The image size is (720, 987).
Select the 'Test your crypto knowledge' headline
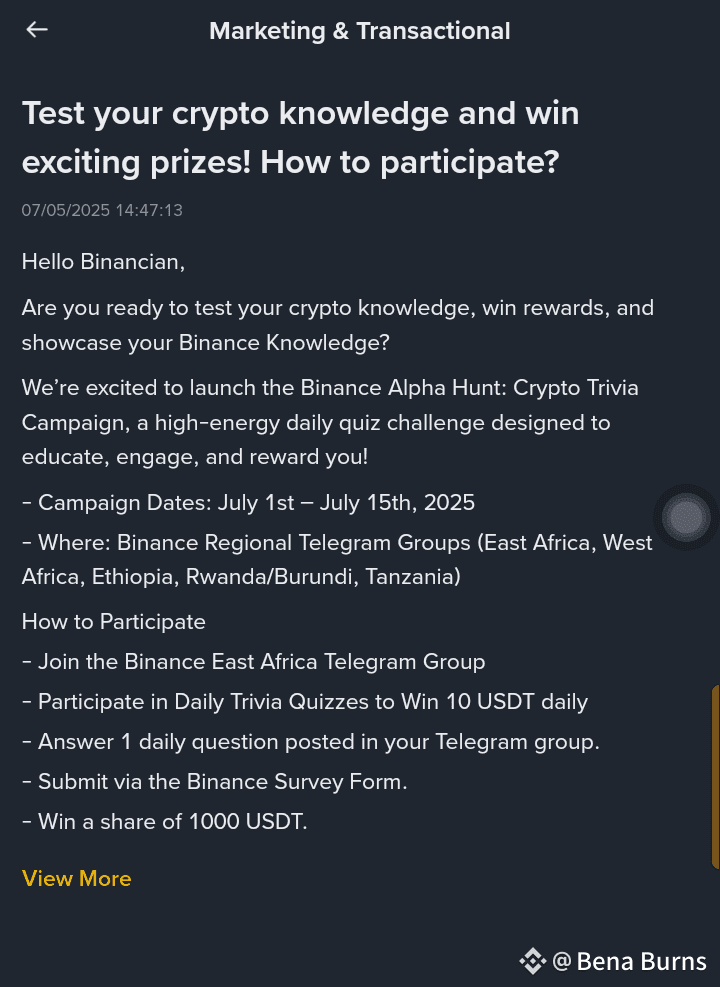[300, 137]
